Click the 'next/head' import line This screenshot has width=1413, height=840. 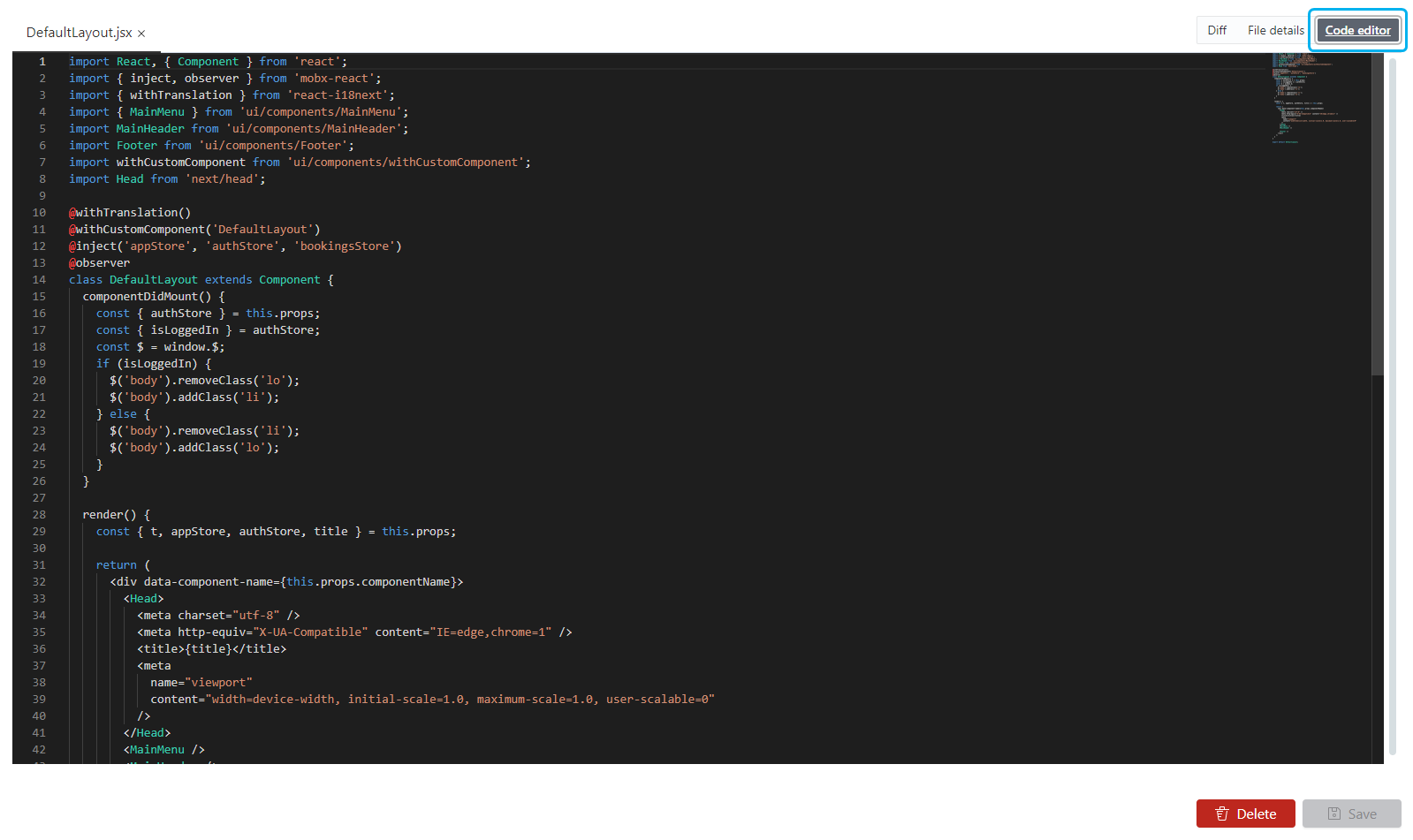(x=167, y=179)
